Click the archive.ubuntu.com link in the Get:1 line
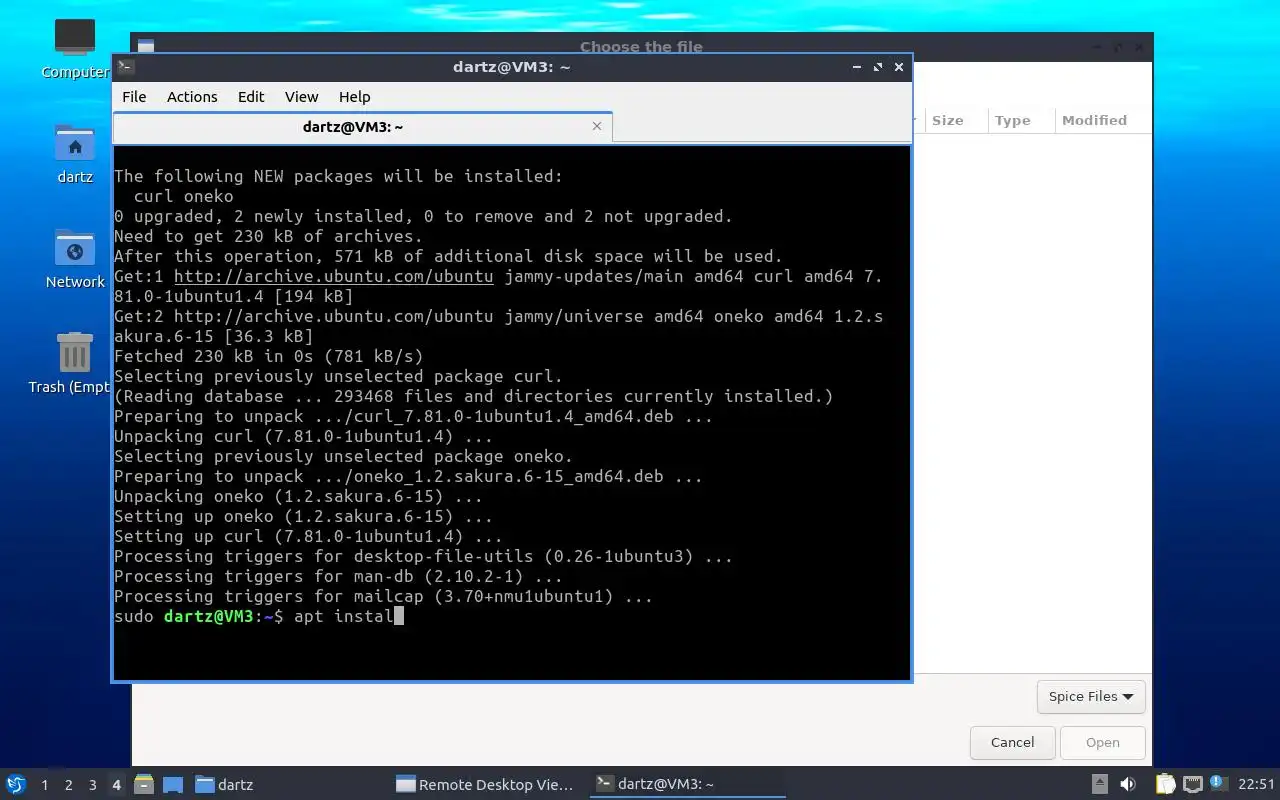Image resolution: width=1280 pixels, height=800 pixels. (333, 276)
